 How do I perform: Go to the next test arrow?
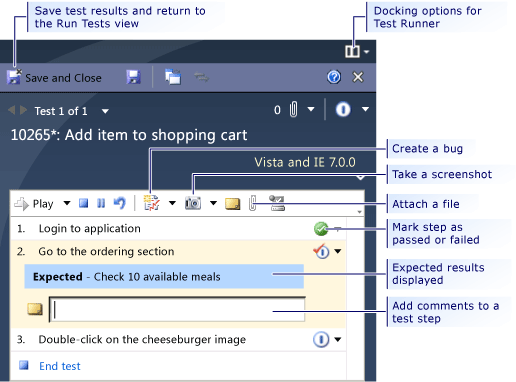point(23,110)
